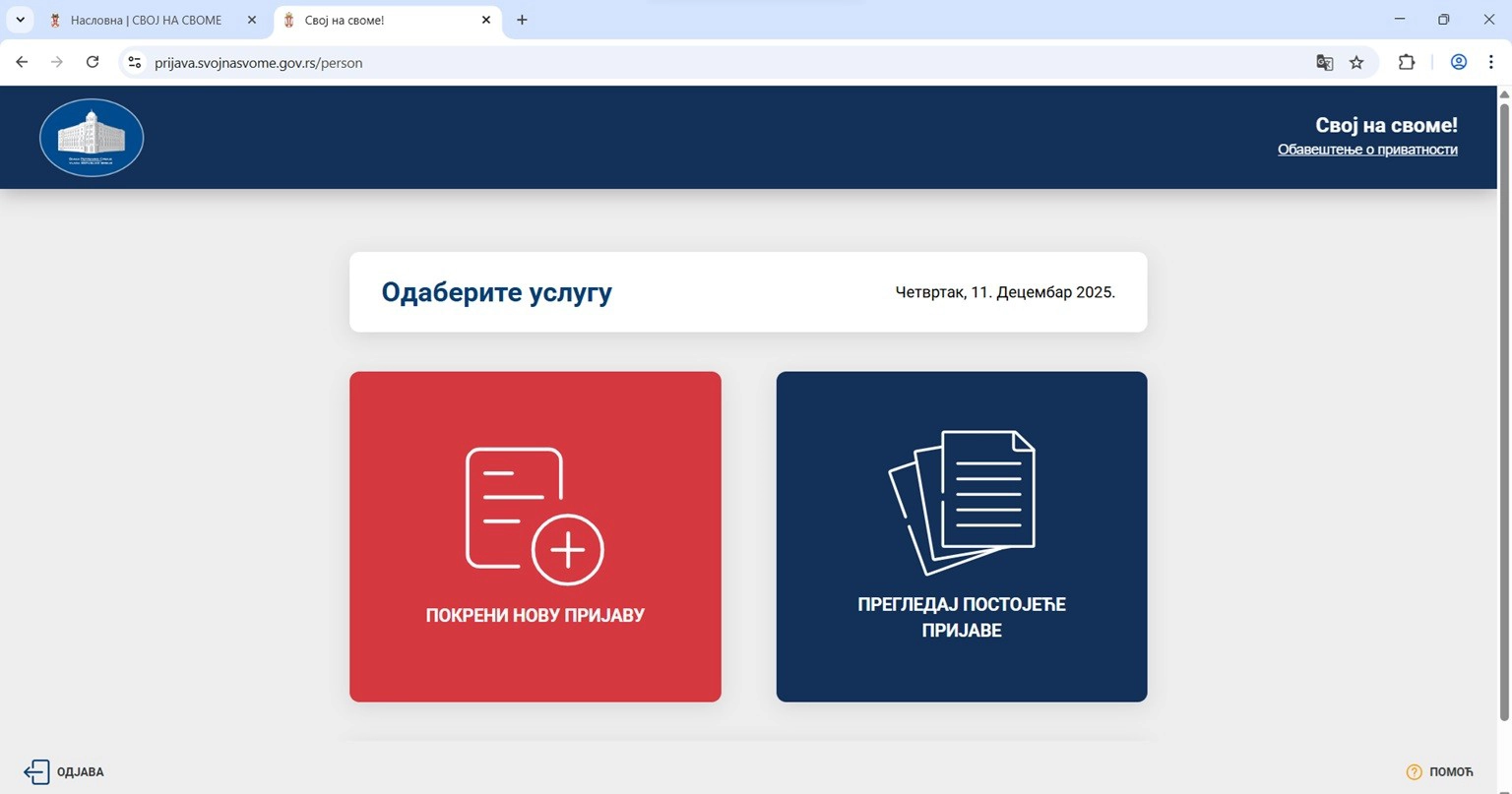1512x794 pixels.
Task: Click ПРЕГЛЕДАЈ ПОСТОЈЕЋЕ ПРИЈАВЕ label
Action: [x=962, y=617]
